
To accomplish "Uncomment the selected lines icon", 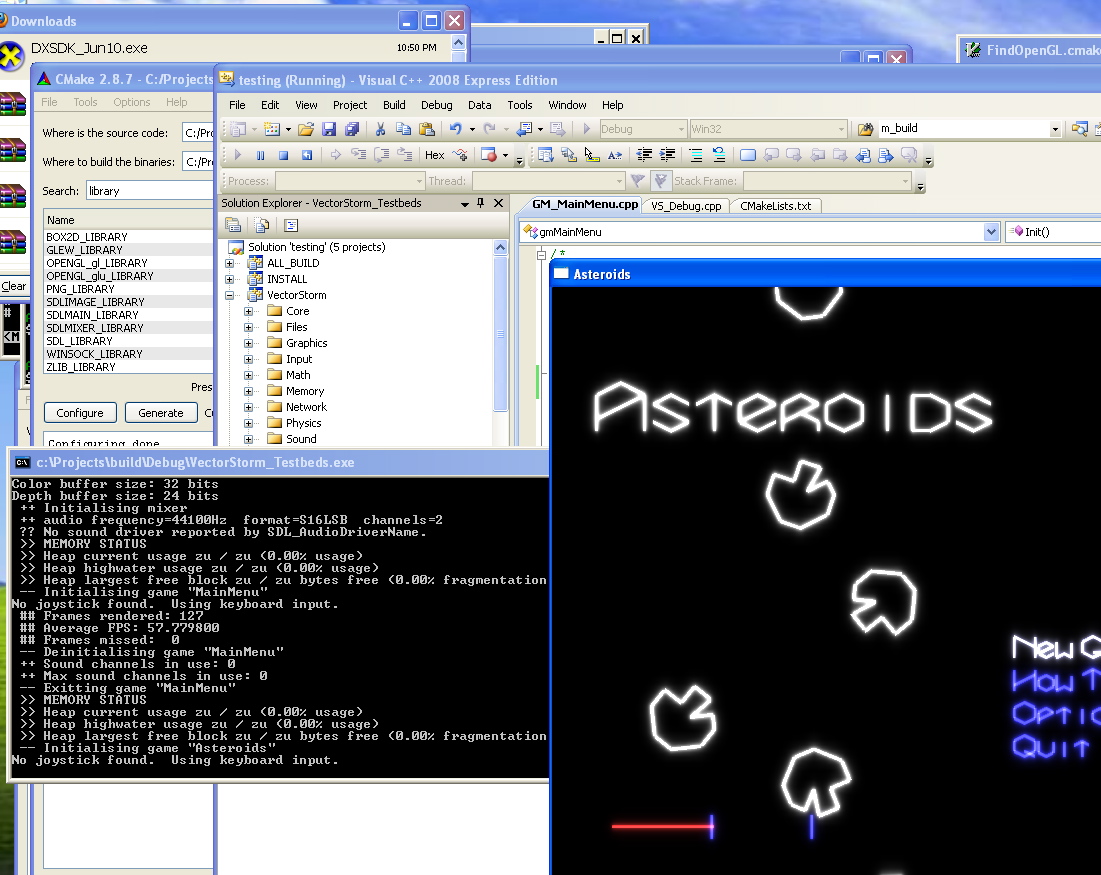I will pyautogui.click(x=718, y=155).
